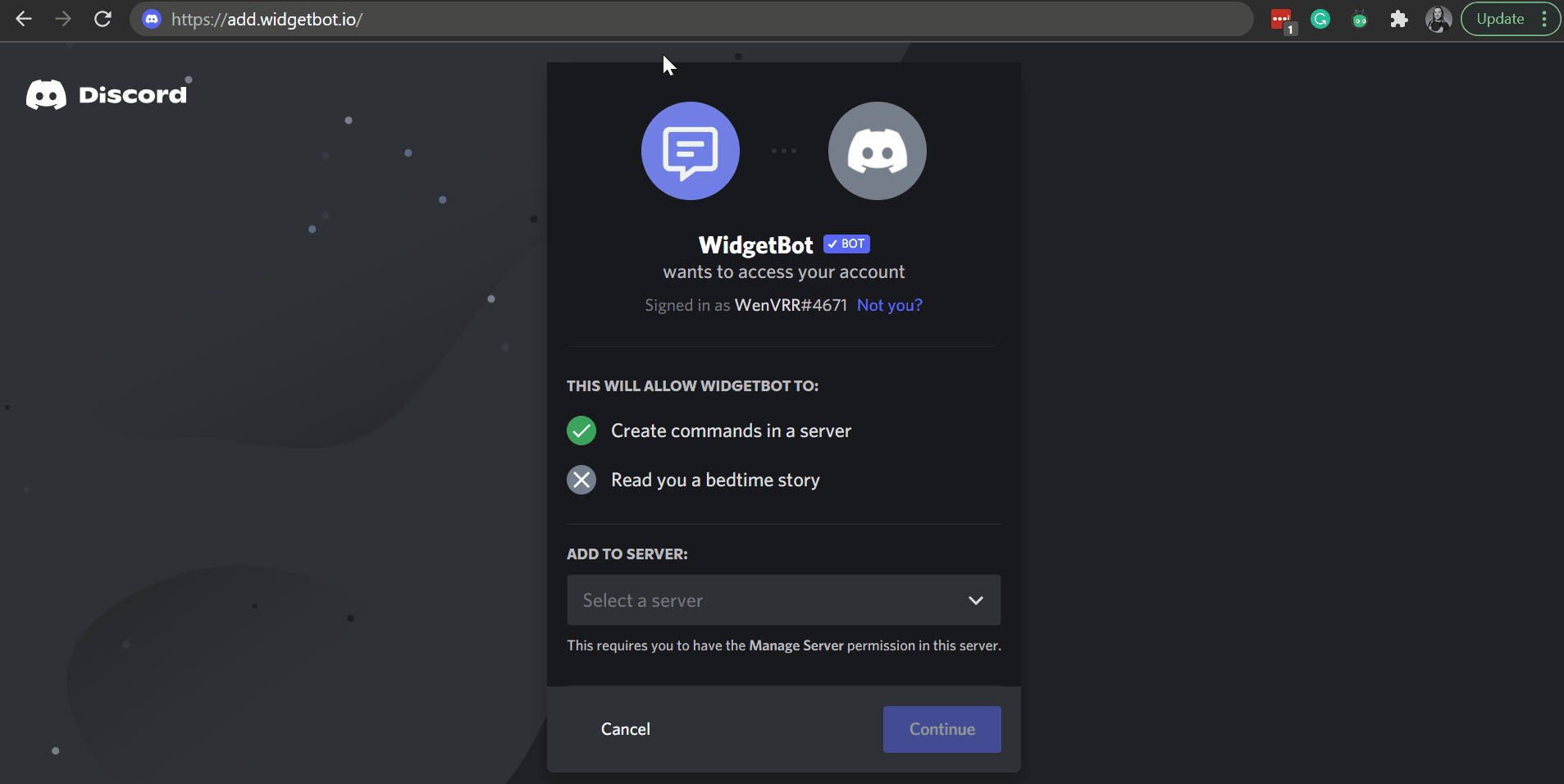Open the Chrome profile avatar
Viewport: 1564px width, 784px height.
pyautogui.click(x=1439, y=19)
